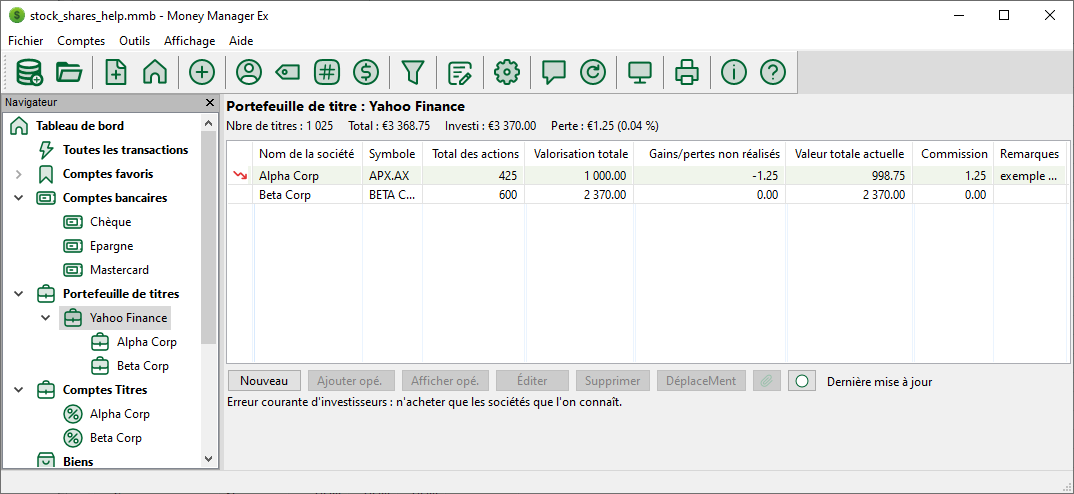Click the Nouveau button
1074x494 pixels.
(264, 381)
